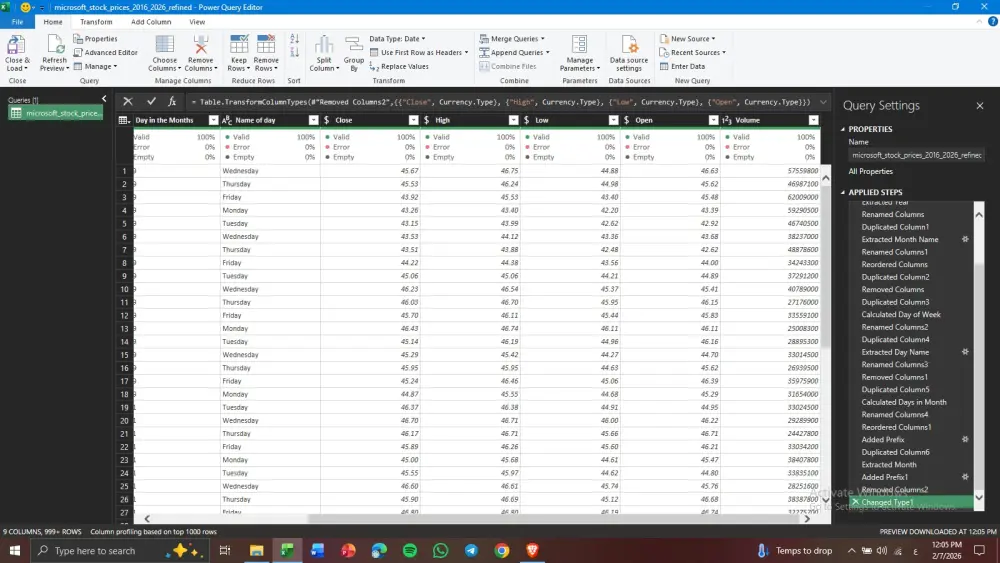This screenshot has width=1000, height=563.
Task: Open Data source settings
Action: click(x=629, y=54)
